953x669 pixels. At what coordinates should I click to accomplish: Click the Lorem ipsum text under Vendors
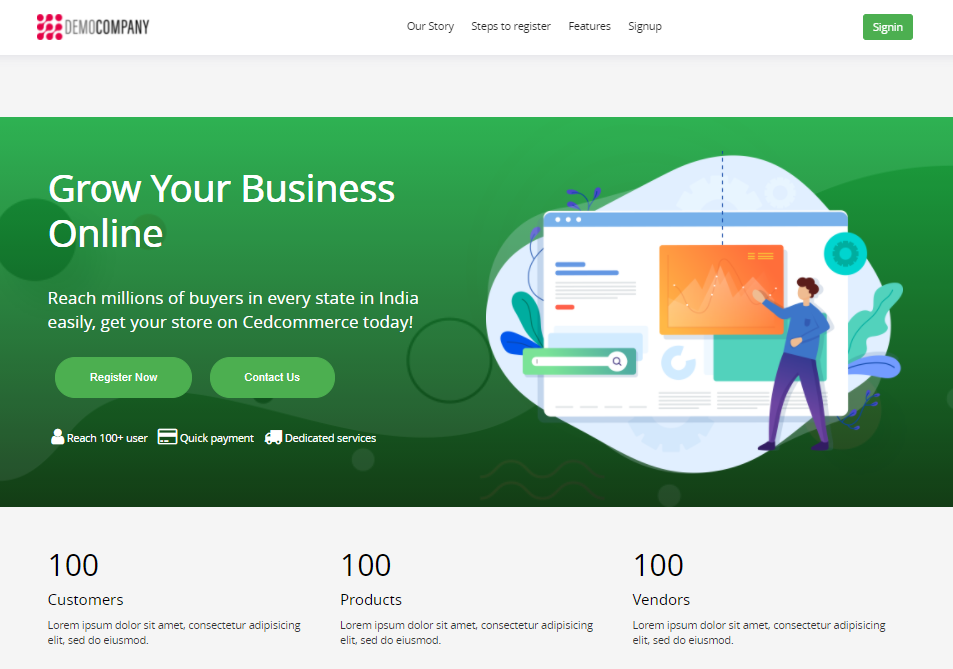pos(759,633)
